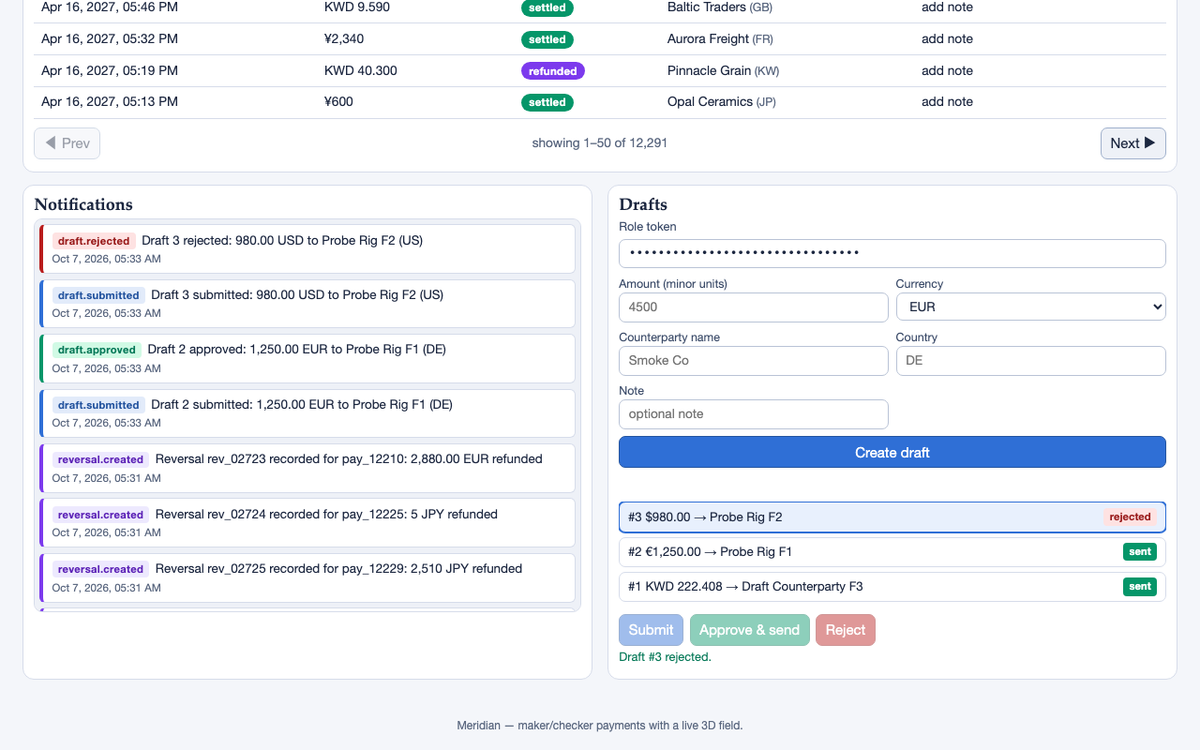Viewport: 1200px width, 750px height.
Task: Click the KWD 40.300 amount cell
Action: [361, 71]
